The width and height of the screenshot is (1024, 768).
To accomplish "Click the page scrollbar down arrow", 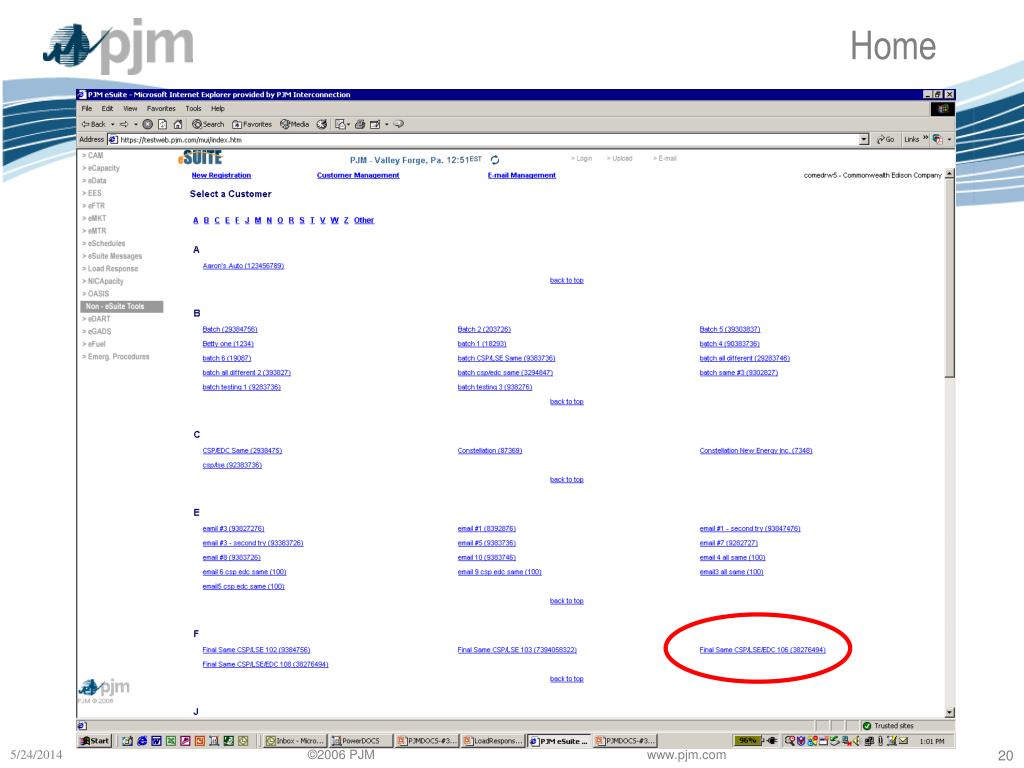I will click(x=950, y=713).
